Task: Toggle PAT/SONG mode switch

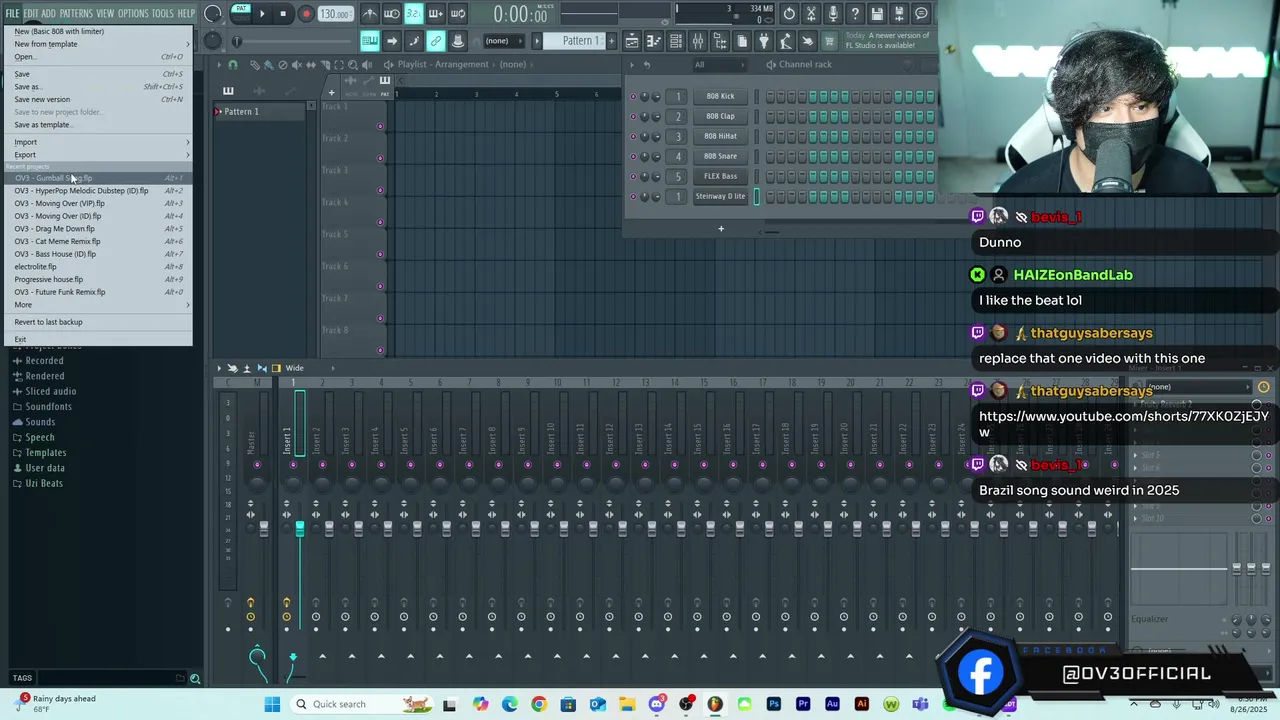Action: tap(241, 13)
